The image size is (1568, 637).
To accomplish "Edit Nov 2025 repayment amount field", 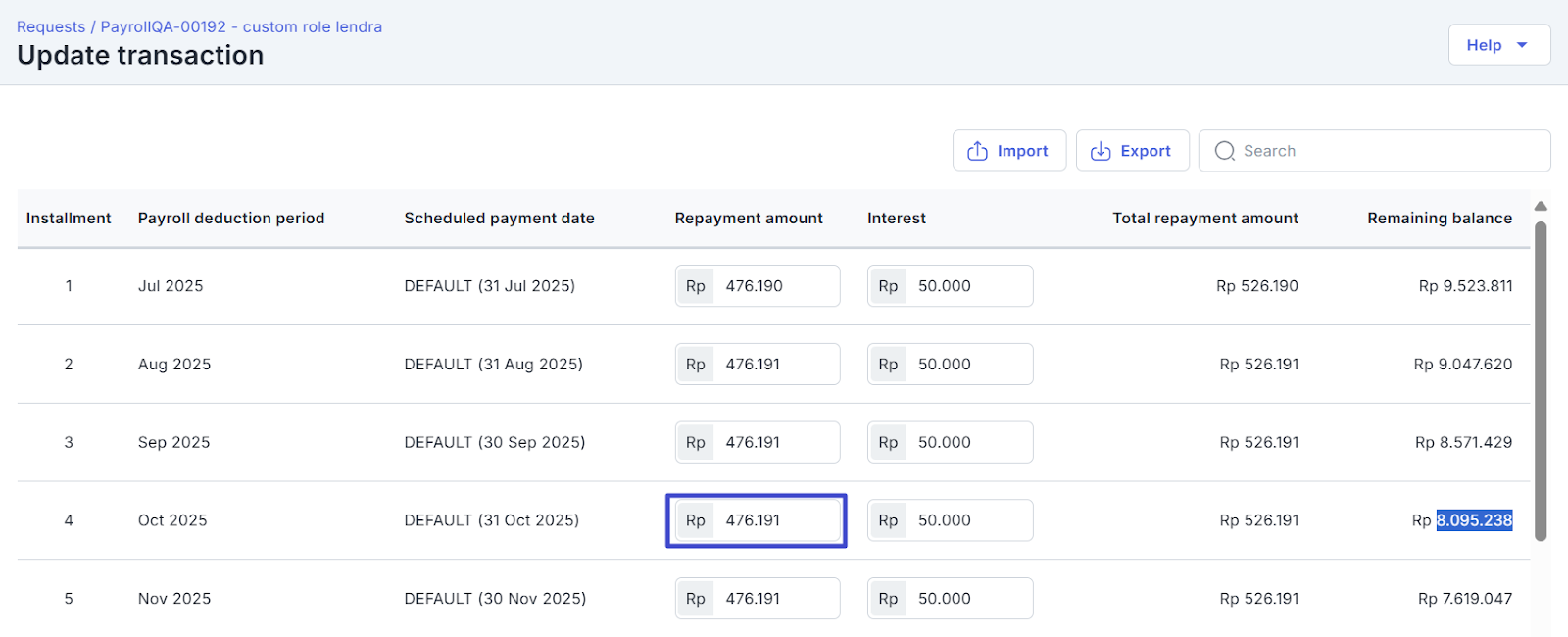I will click(774, 599).
